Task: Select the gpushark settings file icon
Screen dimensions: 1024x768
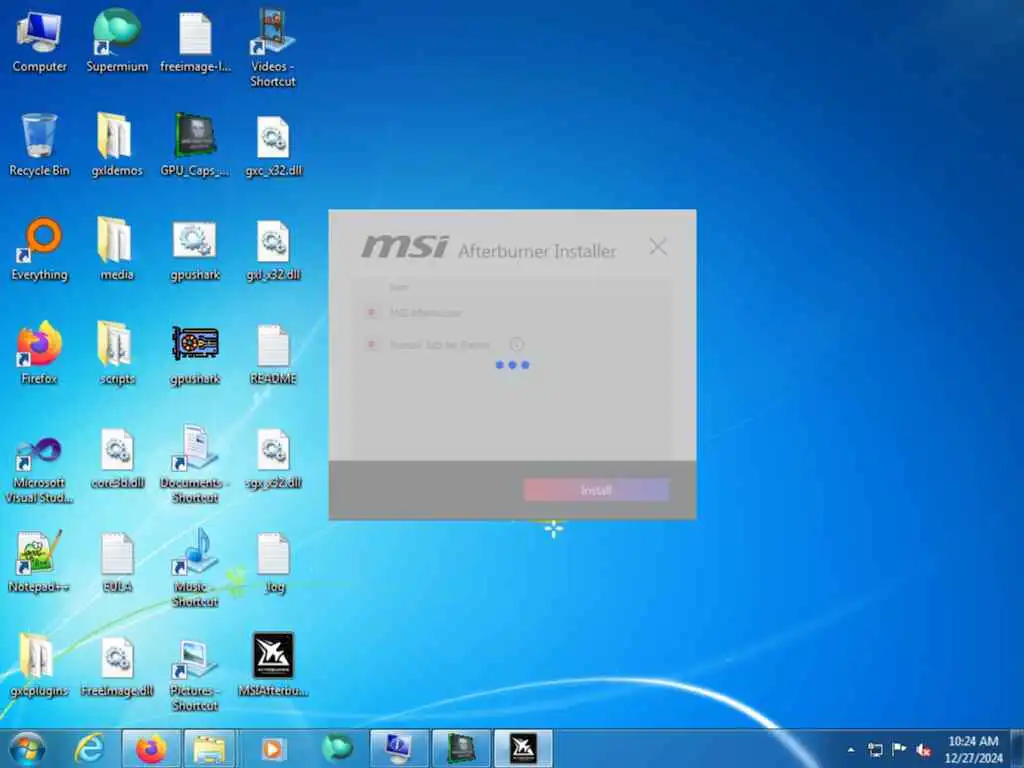Action: 195,249
